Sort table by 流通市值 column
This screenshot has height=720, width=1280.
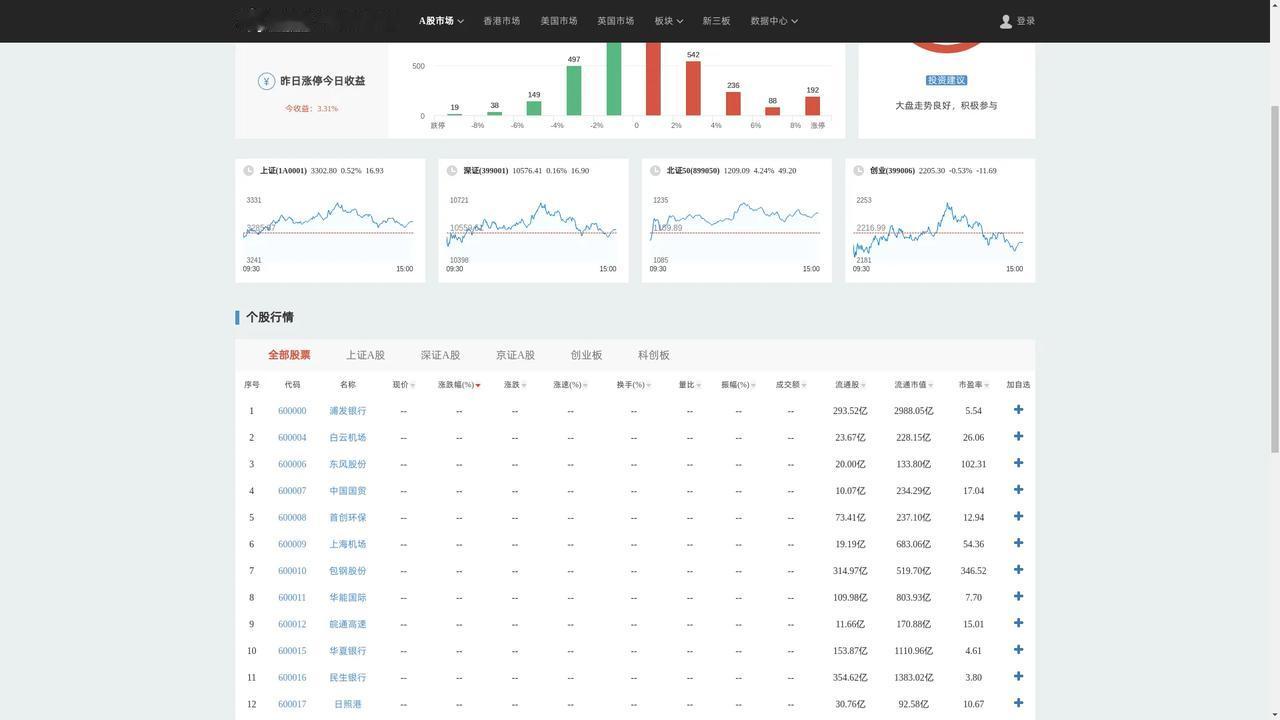click(914, 385)
